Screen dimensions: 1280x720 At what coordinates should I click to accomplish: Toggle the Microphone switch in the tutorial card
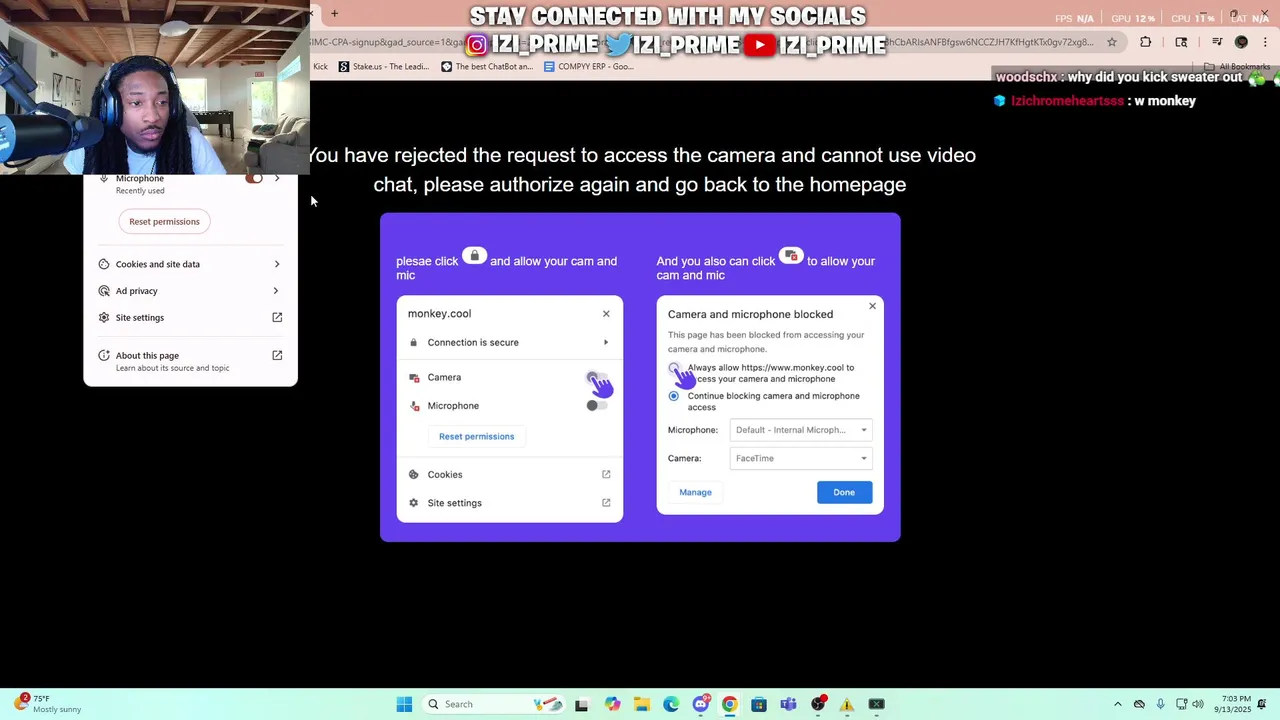pos(597,406)
